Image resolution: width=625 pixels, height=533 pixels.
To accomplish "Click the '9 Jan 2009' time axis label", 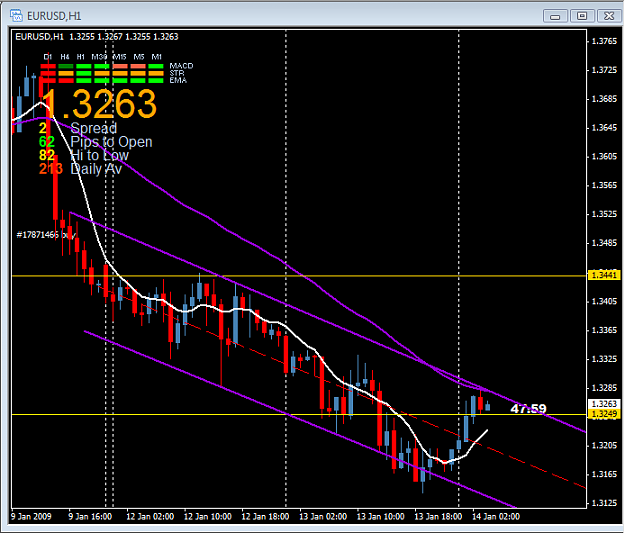I will coord(31,517).
